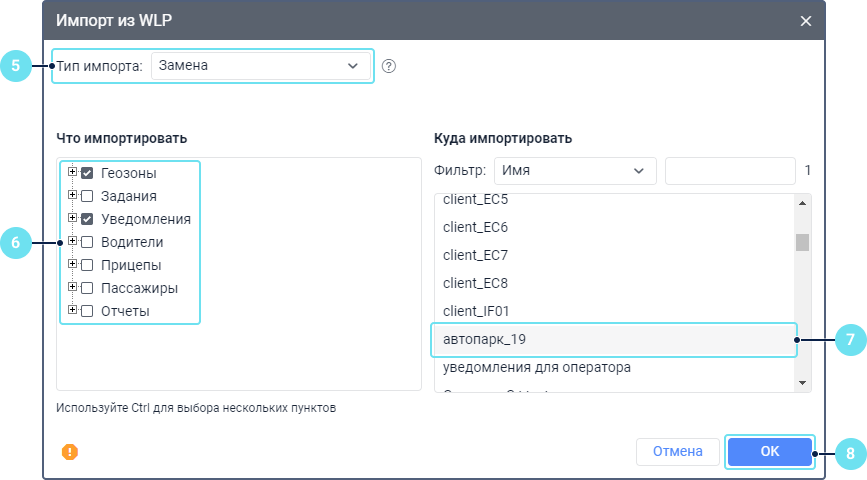Expand the Прицепы tree node
Screen dimensions: 867x480
72,264
